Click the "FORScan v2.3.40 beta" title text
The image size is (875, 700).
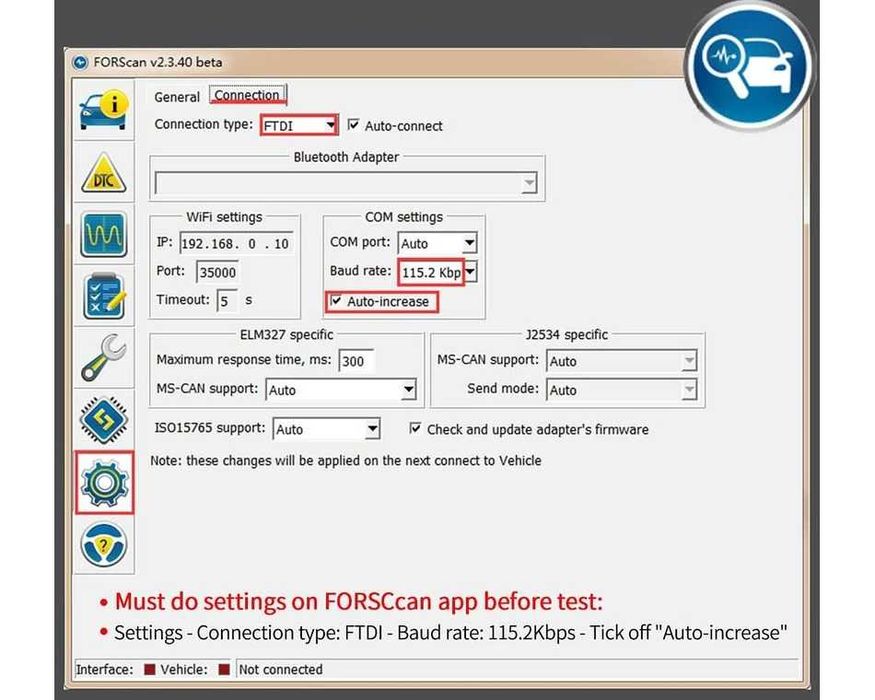[x=158, y=62]
